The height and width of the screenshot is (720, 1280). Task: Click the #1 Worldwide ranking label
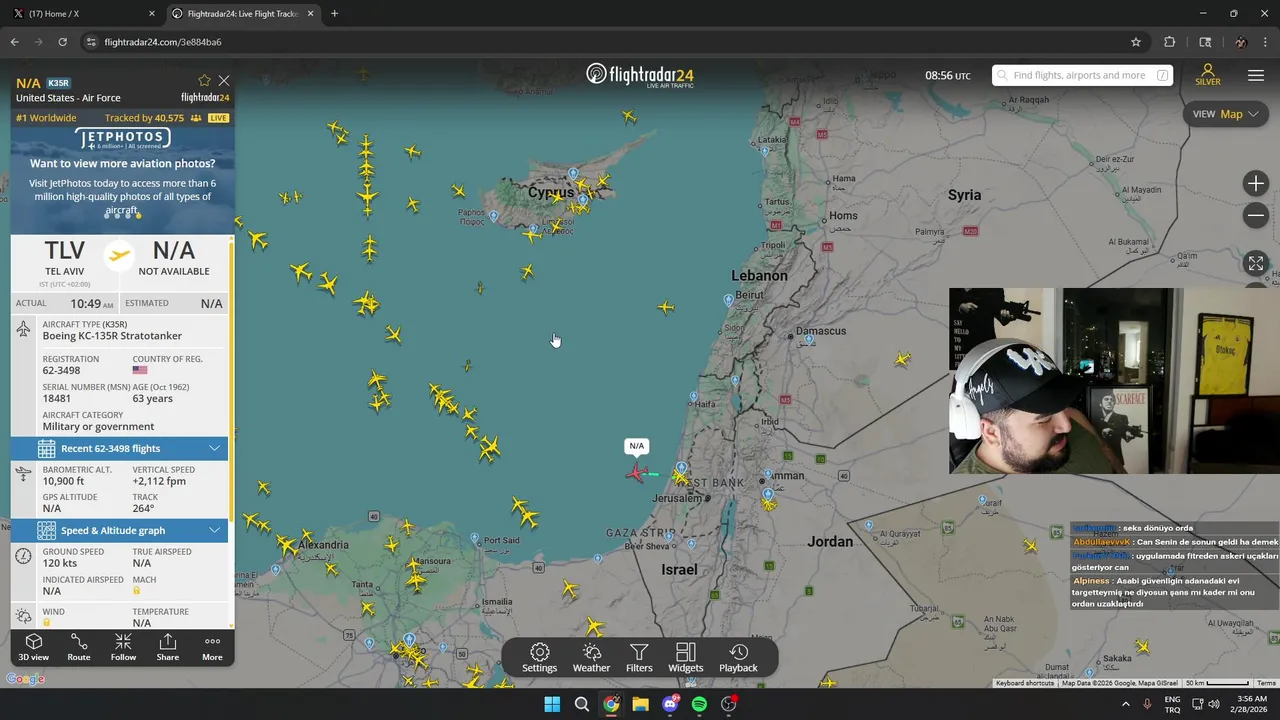[46, 118]
